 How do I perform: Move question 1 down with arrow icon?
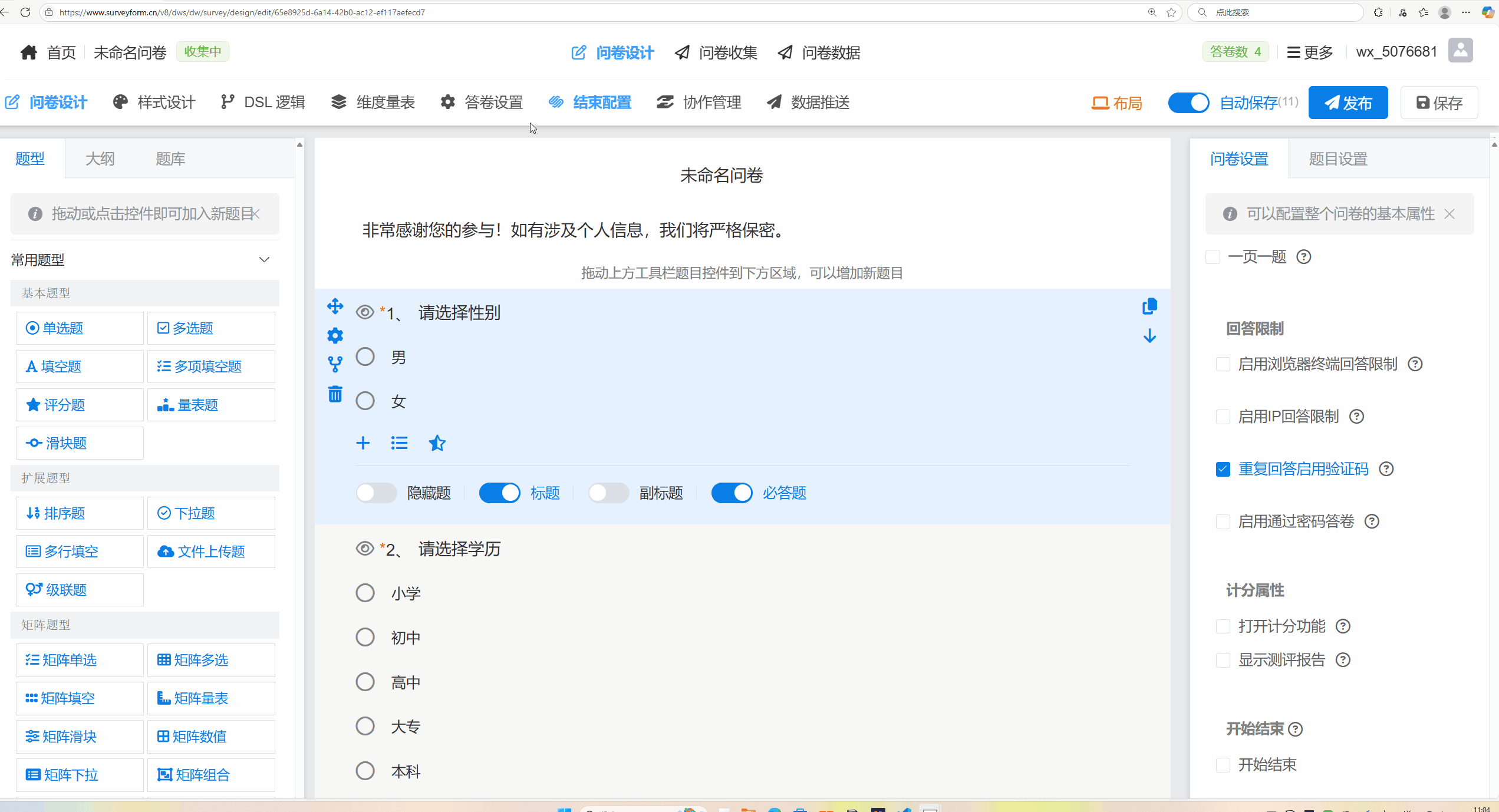(1149, 336)
